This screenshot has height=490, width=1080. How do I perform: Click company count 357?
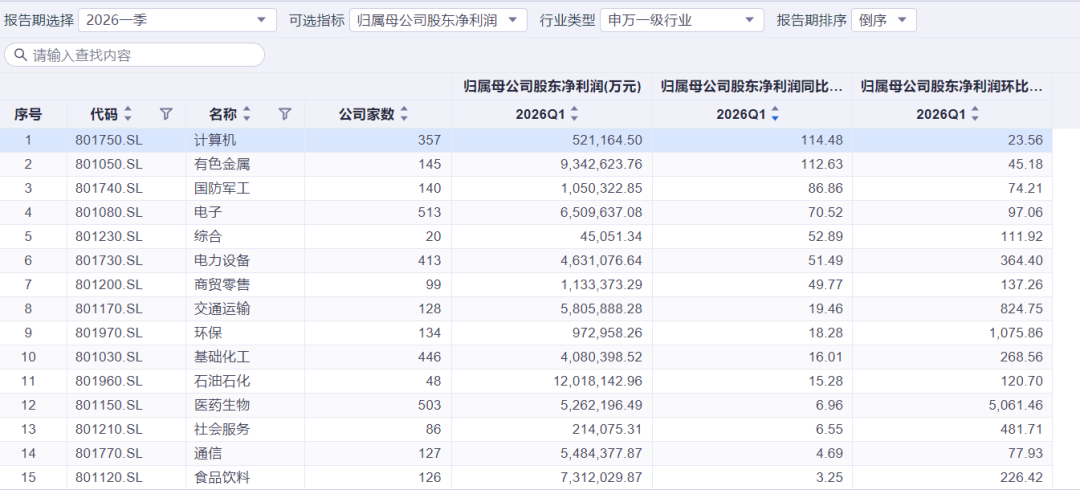(429, 141)
